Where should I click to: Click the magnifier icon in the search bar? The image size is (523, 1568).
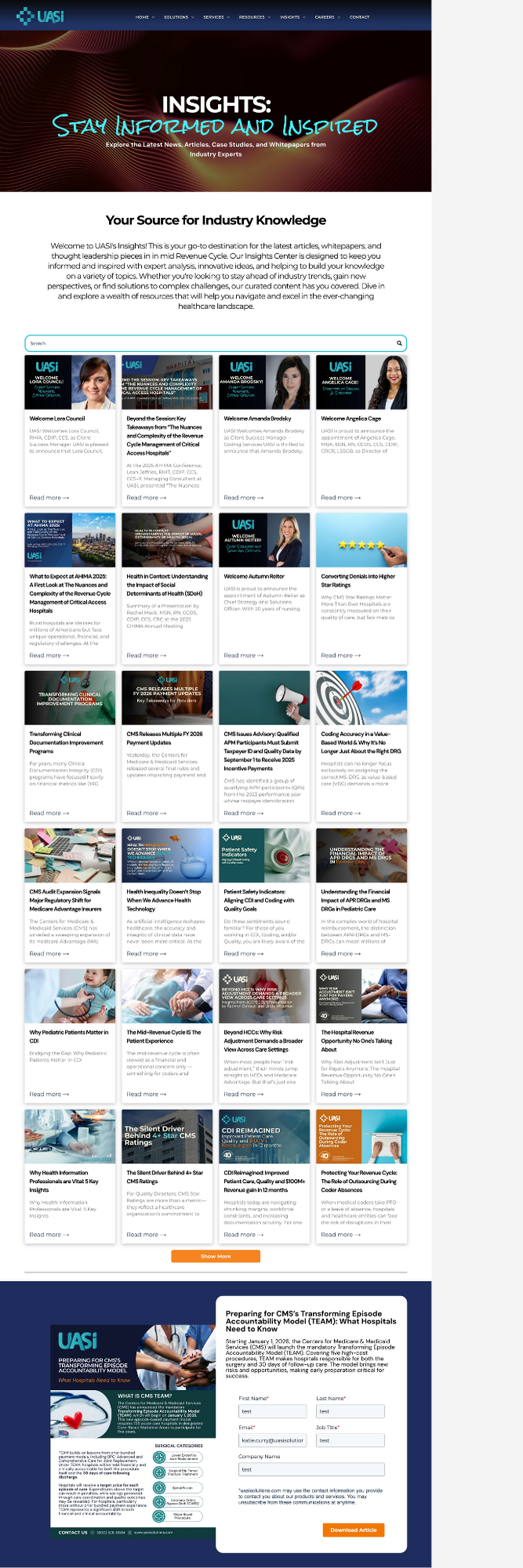[399, 343]
